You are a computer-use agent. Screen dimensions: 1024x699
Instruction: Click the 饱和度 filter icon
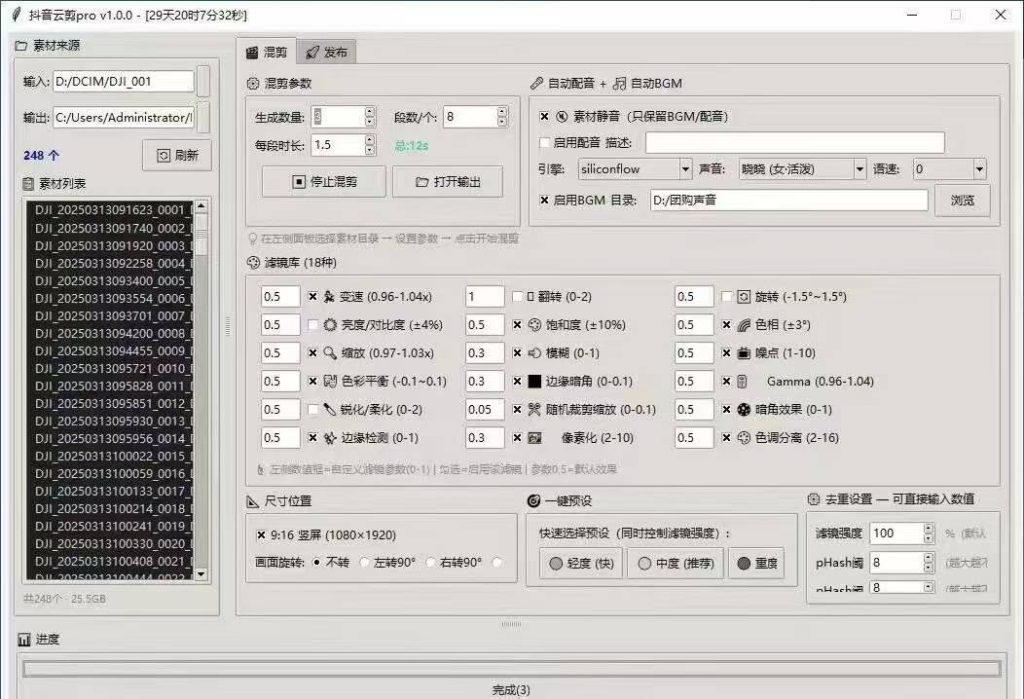(x=535, y=325)
